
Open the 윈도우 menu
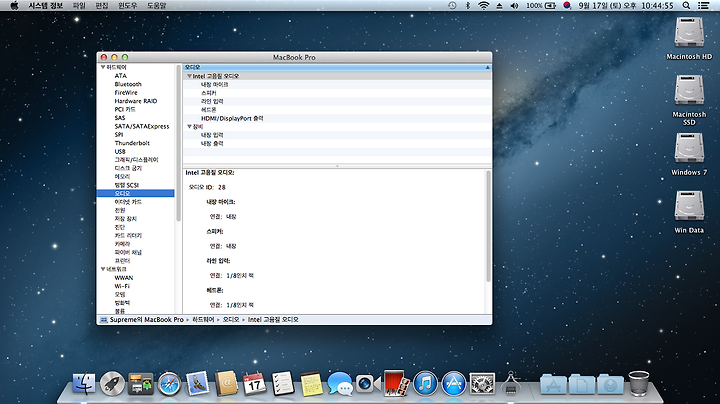pyautogui.click(x=127, y=6)
